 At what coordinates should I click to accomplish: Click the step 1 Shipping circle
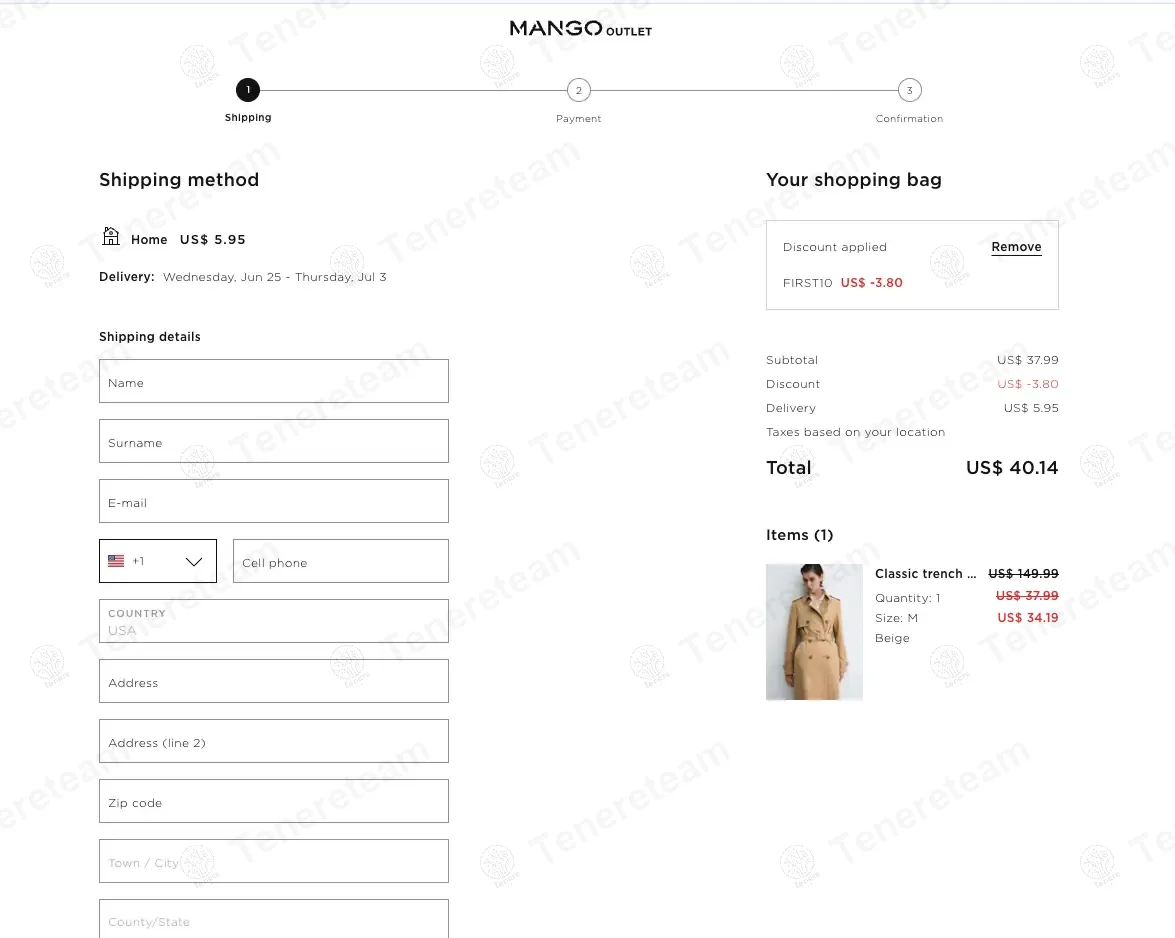(x=248, y=90)
